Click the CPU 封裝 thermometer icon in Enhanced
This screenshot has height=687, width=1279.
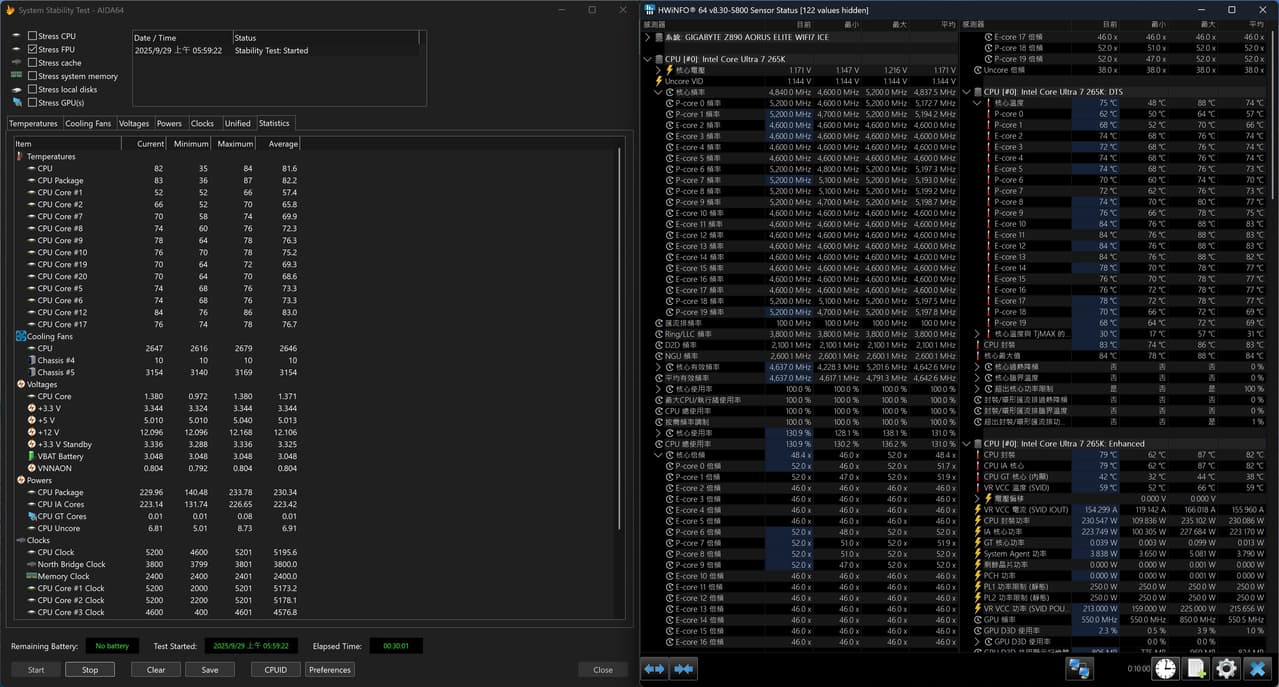(x=977, y=455)
